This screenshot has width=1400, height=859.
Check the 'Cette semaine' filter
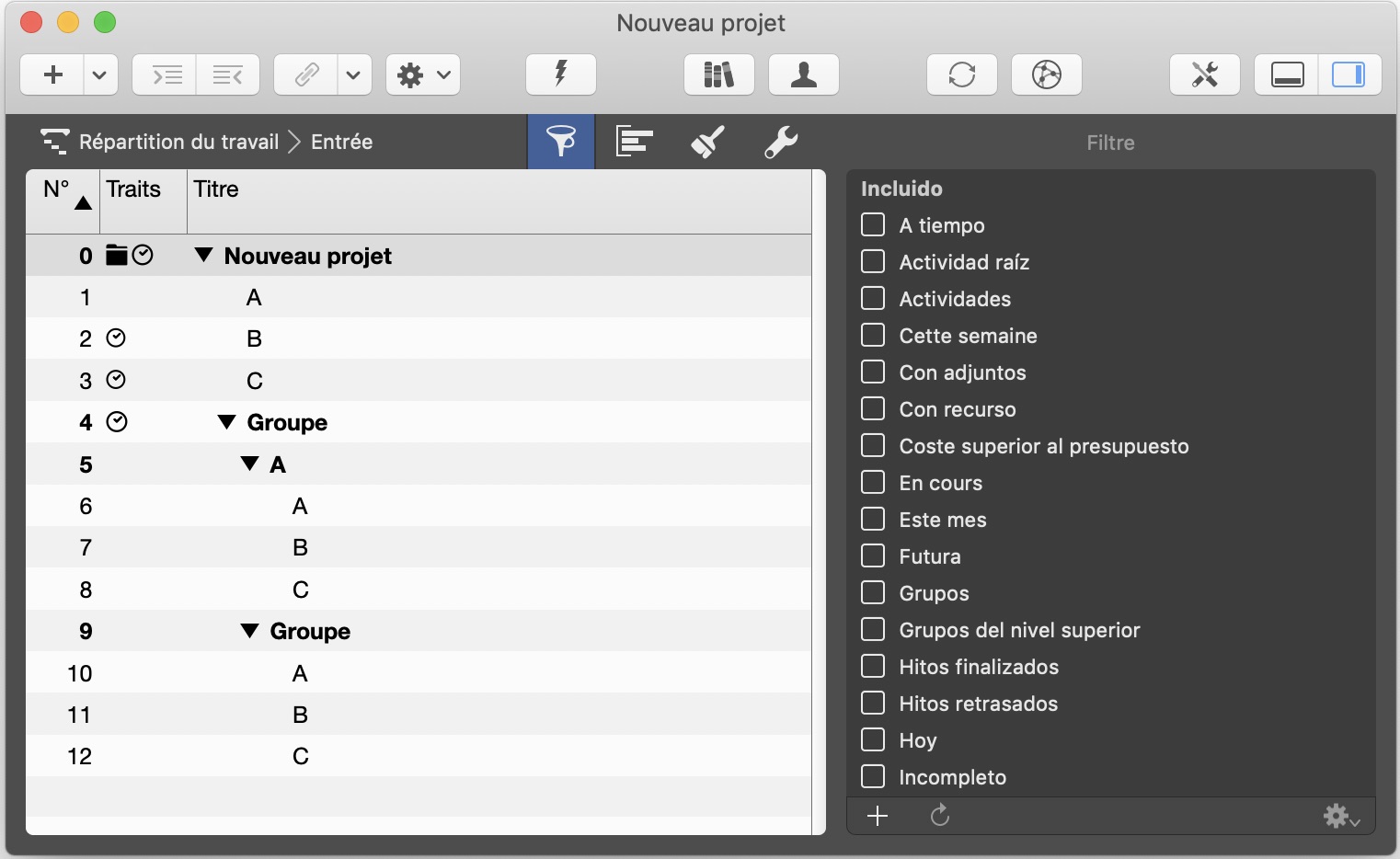[873, 336]
